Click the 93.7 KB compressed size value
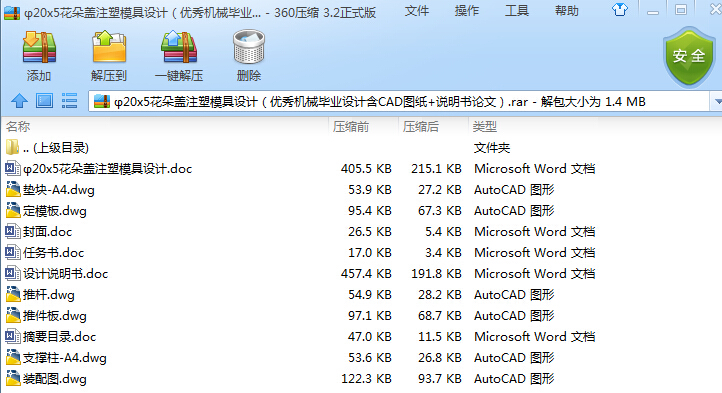 (440, 379)
